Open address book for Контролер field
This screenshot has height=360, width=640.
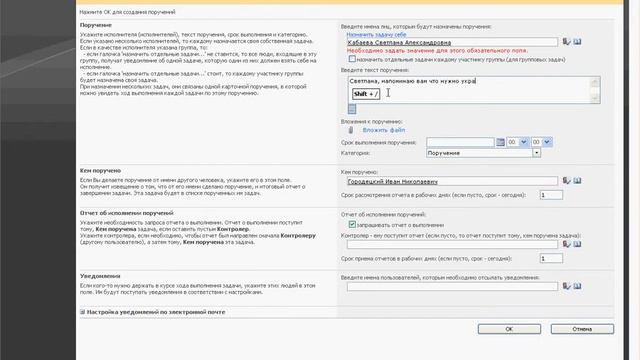click(577, 244)
